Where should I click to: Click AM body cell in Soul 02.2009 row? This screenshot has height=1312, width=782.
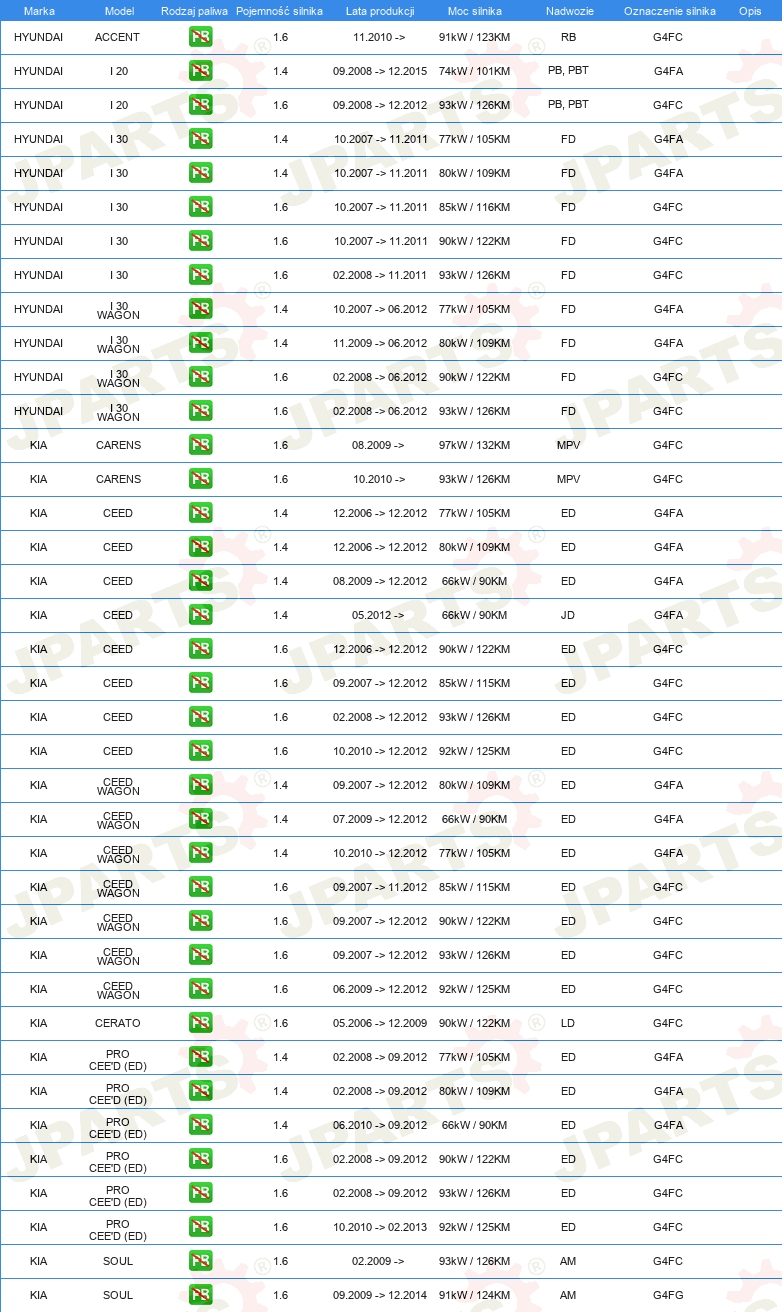click(x=568, y=1261)
